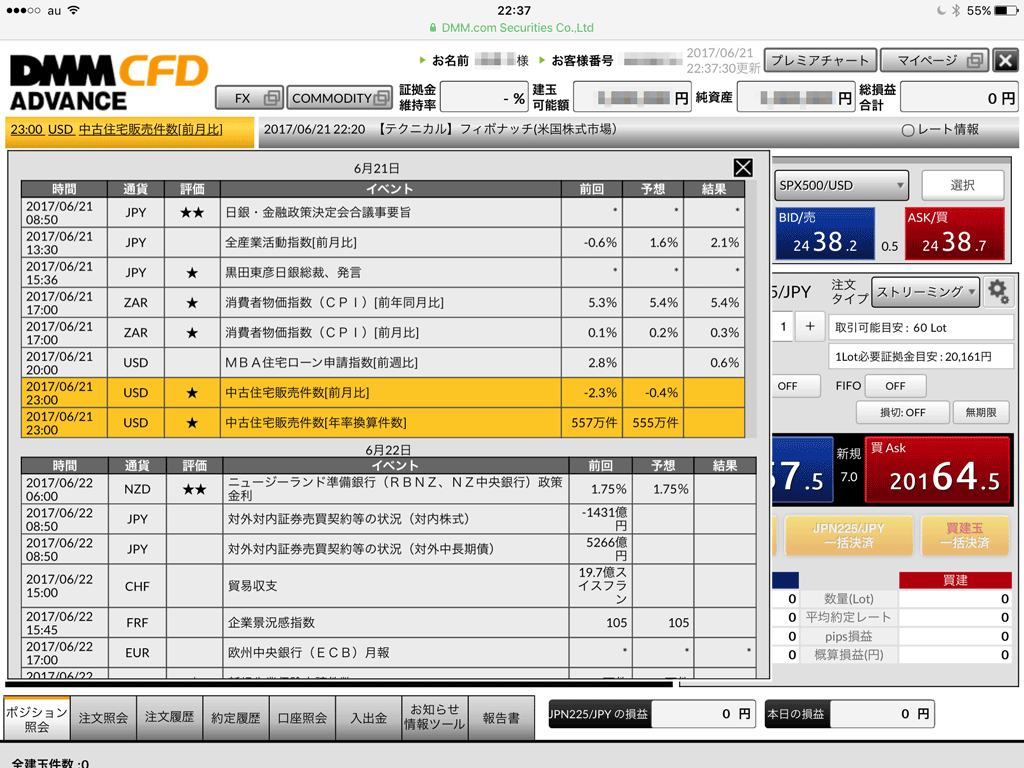Switch to 注文照会 tab
The image size is (1024, 768).
pyautogui.click(x=103, y=718)
